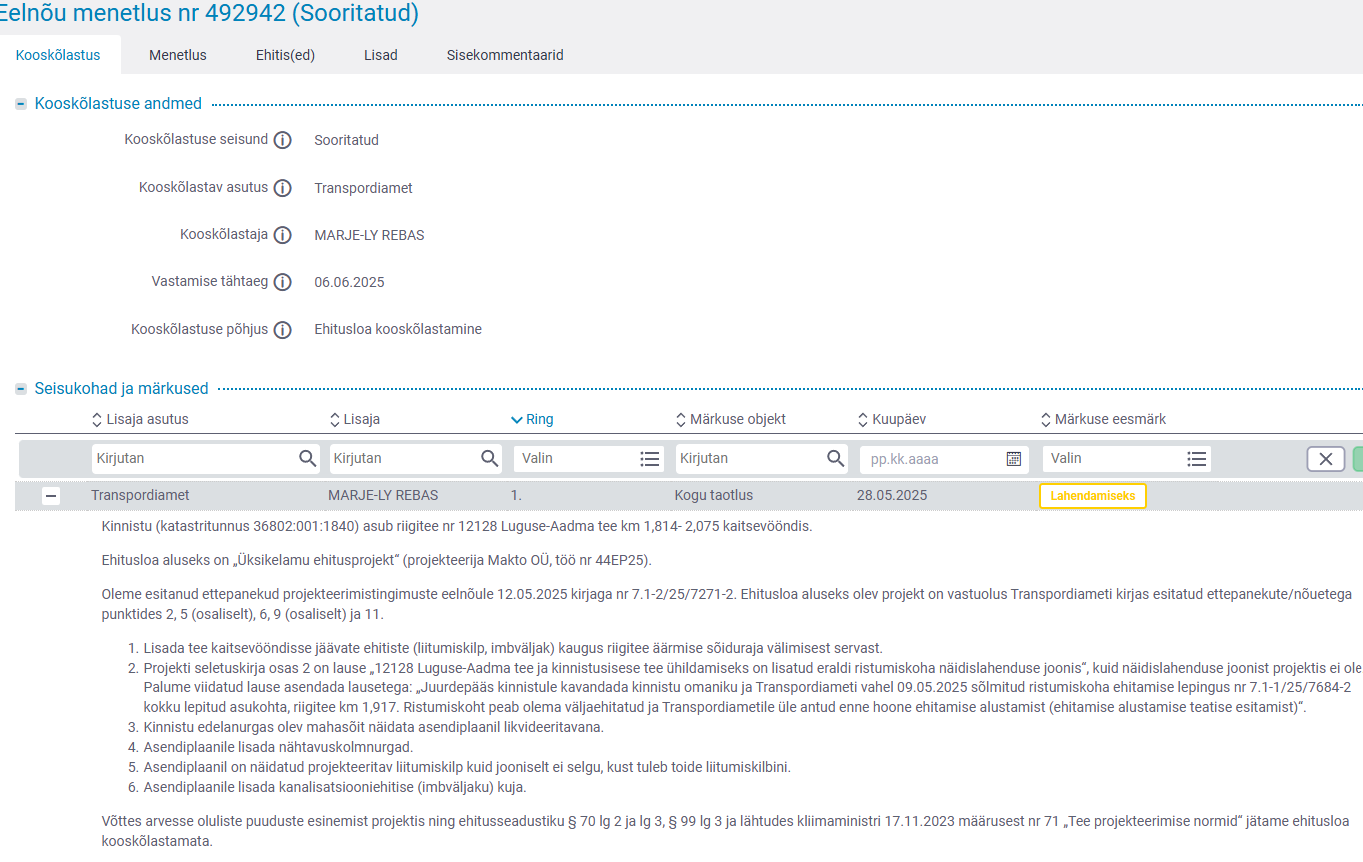Image resolution: width=1363 pixels, height=862 pixels.
Task: Click MARJE-LY REBAS in the remark row
Action: tap(383, 495)
